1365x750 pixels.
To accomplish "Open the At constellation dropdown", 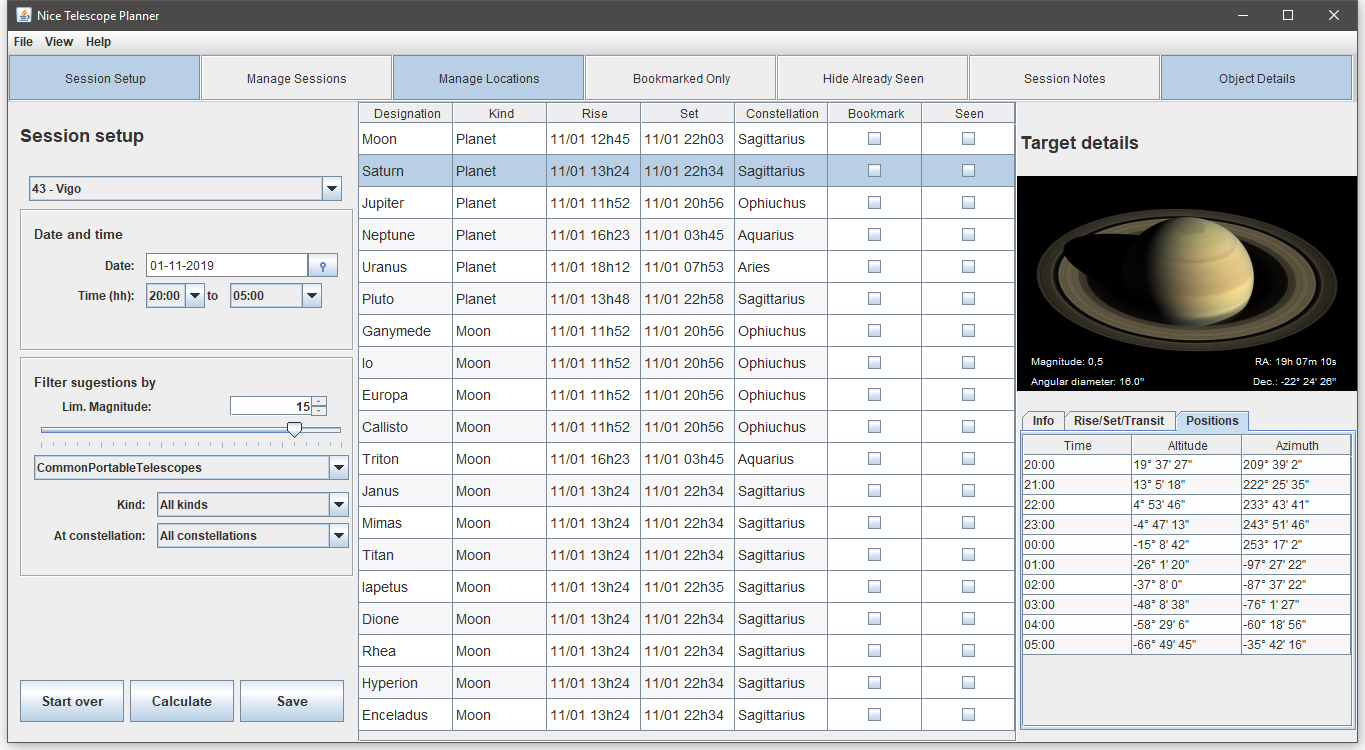I will [x=338, y=535].
